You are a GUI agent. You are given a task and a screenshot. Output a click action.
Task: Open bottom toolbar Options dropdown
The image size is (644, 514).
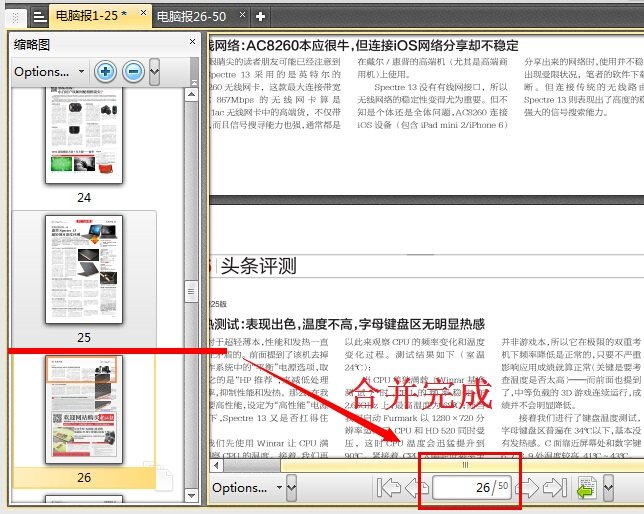click(248, 488)
